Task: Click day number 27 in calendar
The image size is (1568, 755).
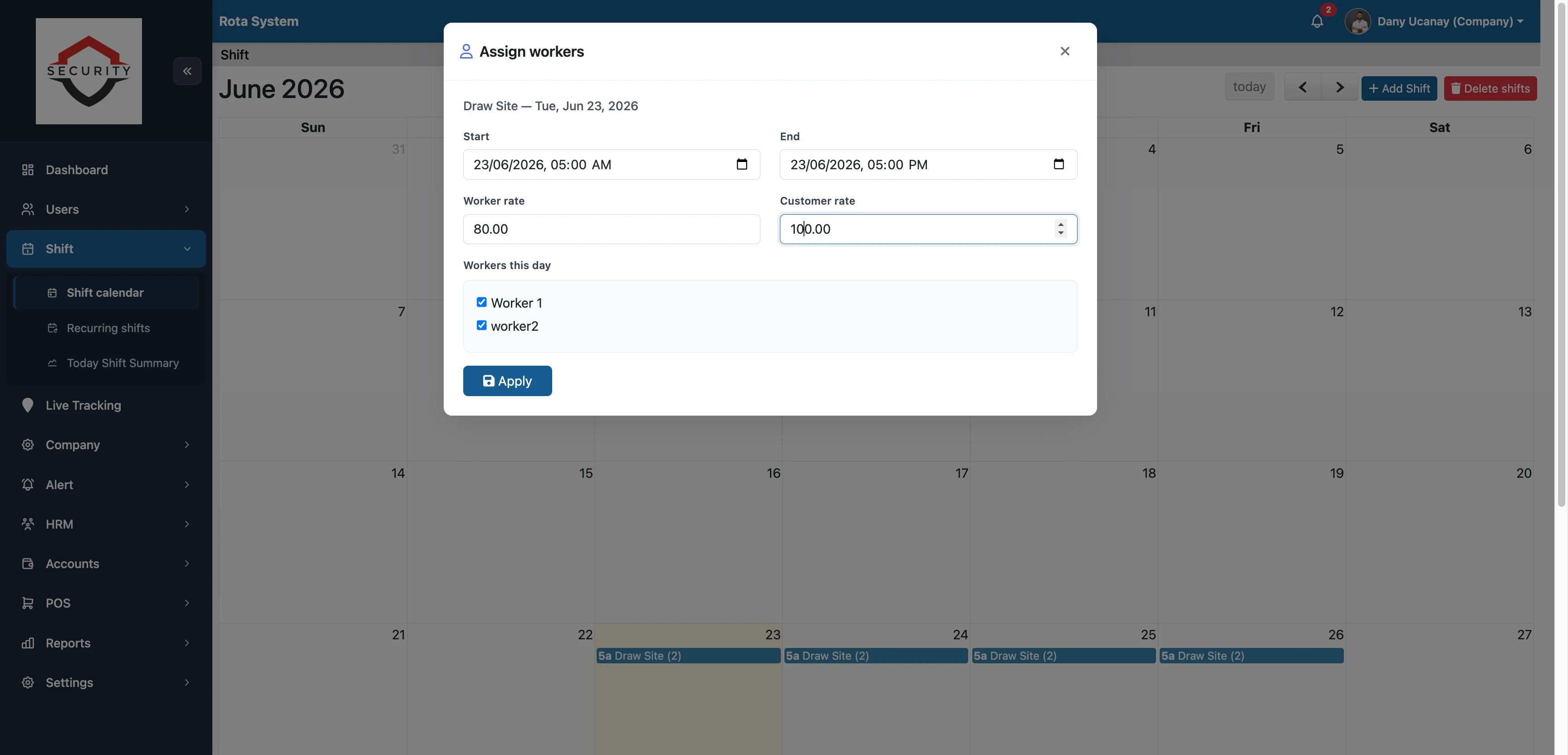Action: coord(1524,635)
